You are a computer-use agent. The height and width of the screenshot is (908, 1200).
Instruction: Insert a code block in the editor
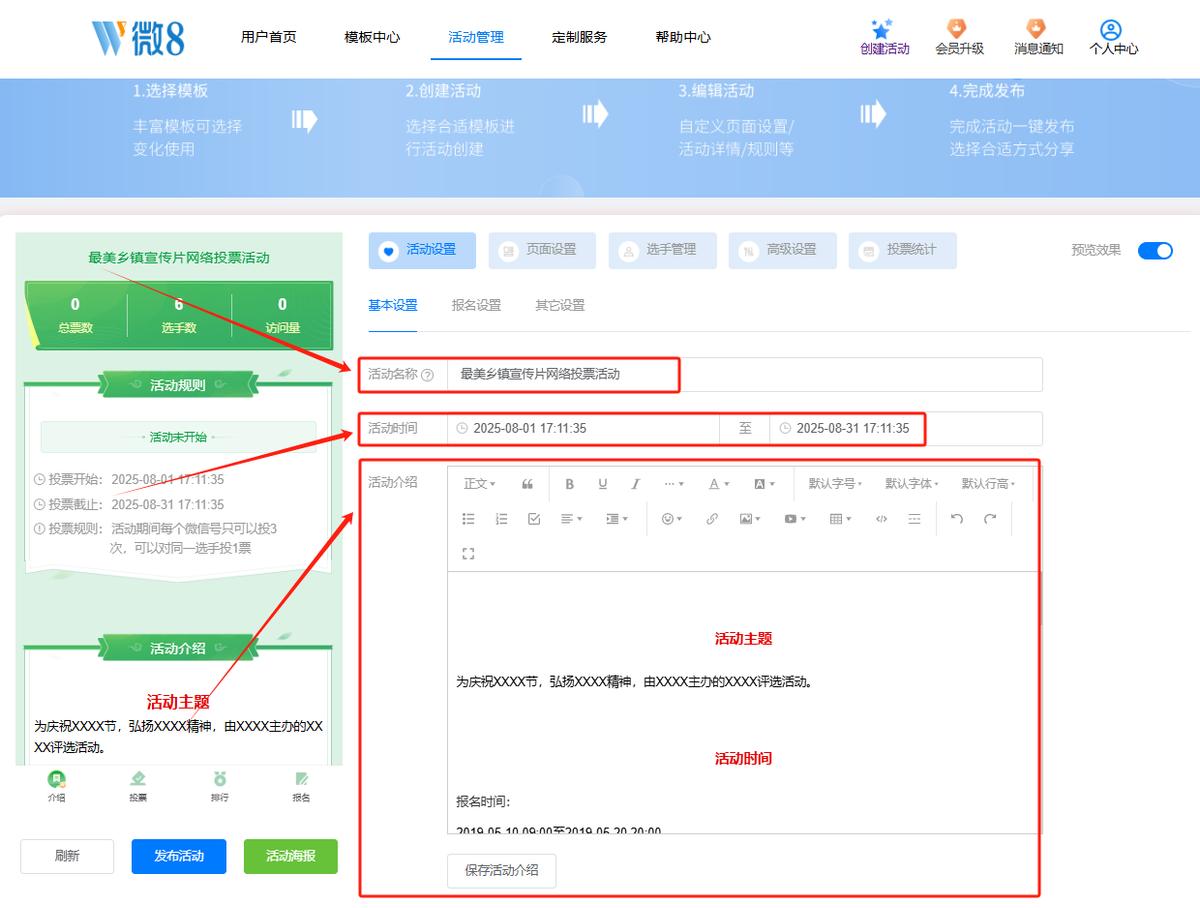pyautogui.click(x=881, y=519)
